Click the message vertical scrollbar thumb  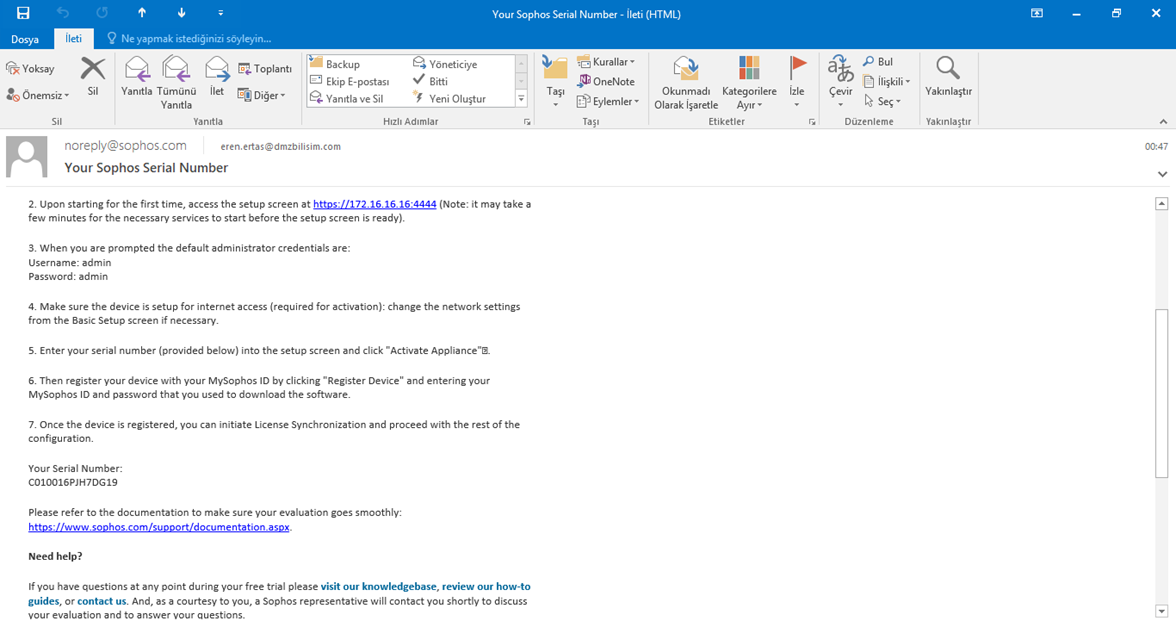[x=1162, y=393]
